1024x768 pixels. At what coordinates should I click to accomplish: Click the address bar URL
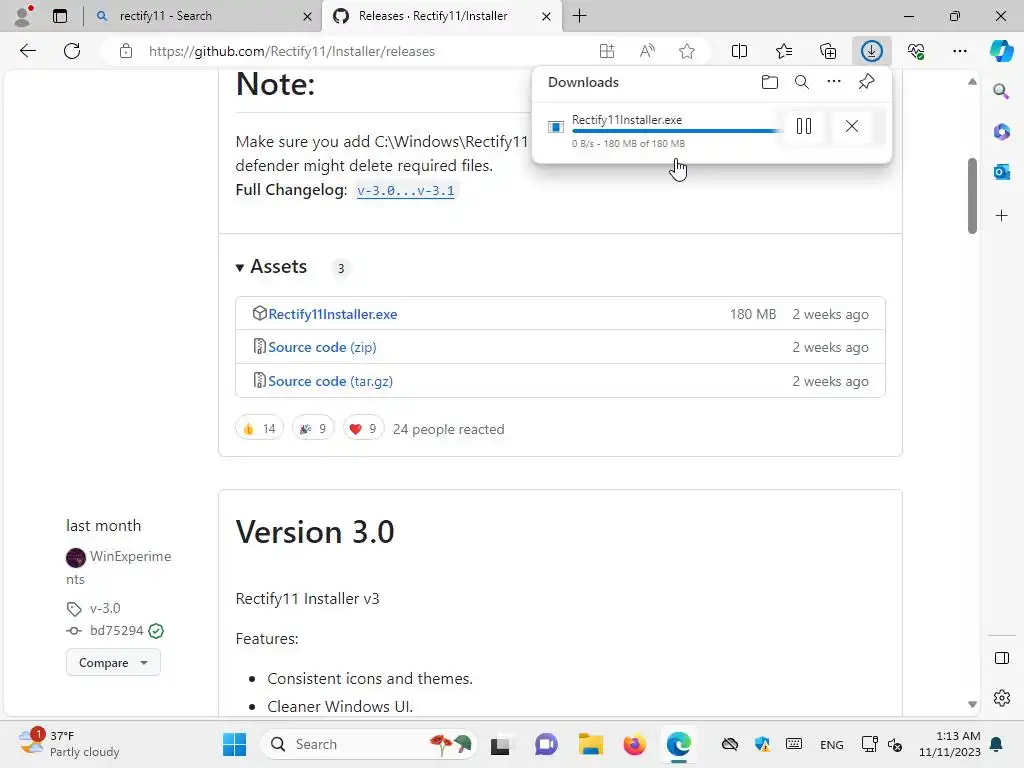pos(291,51)
